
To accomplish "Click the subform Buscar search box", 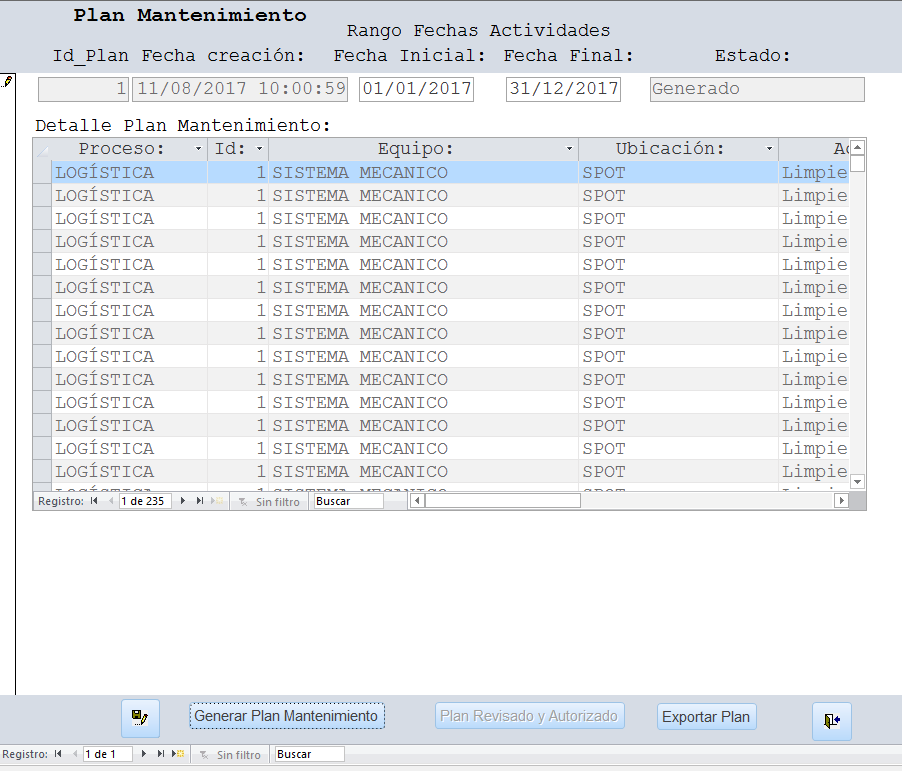I will [x=348, y=501].
